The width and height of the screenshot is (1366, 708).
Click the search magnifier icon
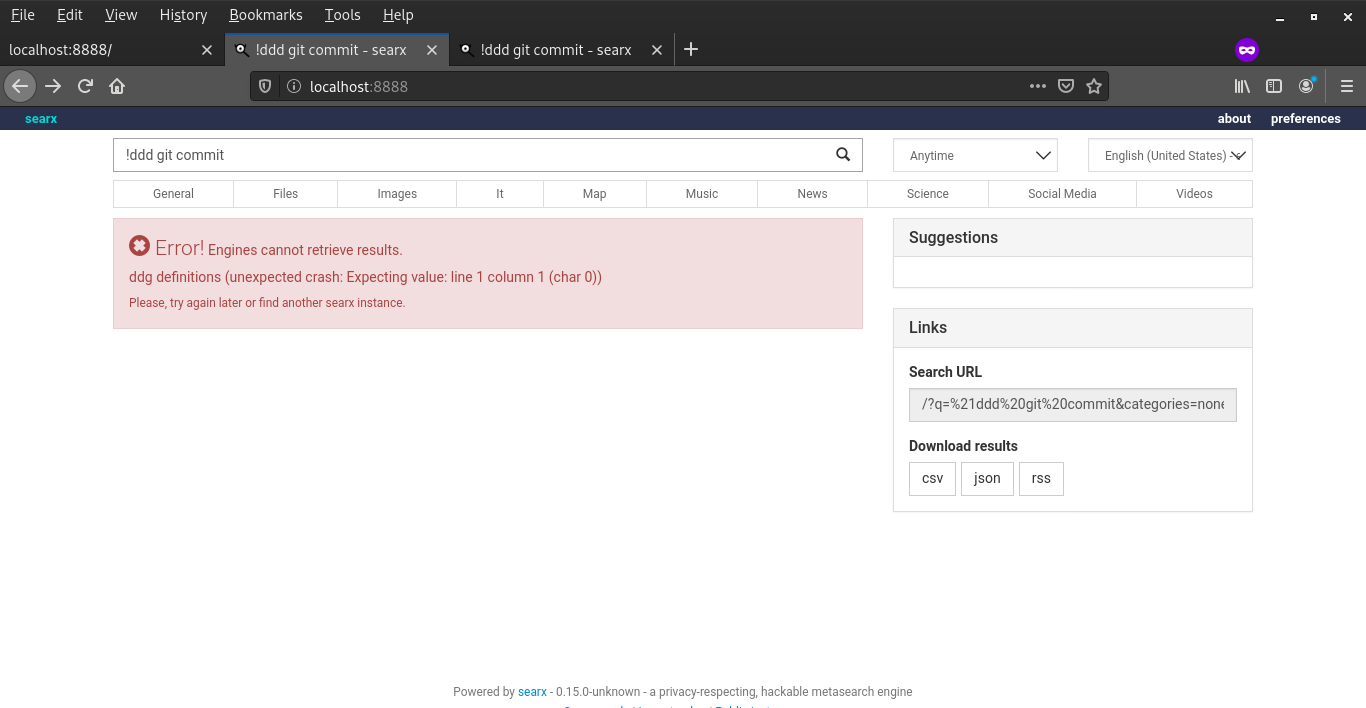pyautogui.click(x=842, y=155)
